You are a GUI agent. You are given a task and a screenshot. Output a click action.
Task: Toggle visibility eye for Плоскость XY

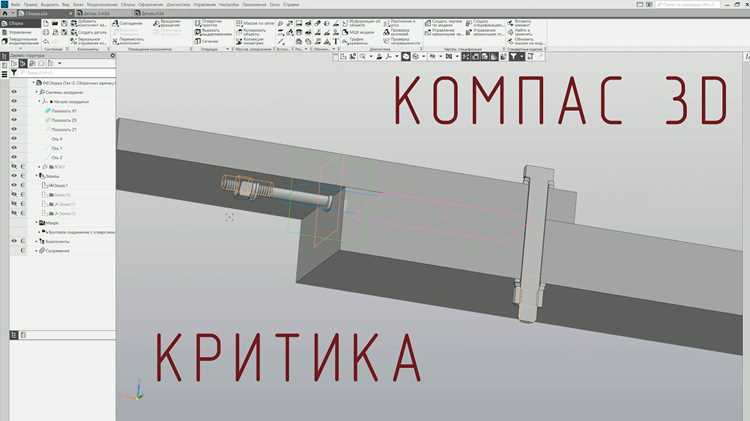click(x=14, y=111)
